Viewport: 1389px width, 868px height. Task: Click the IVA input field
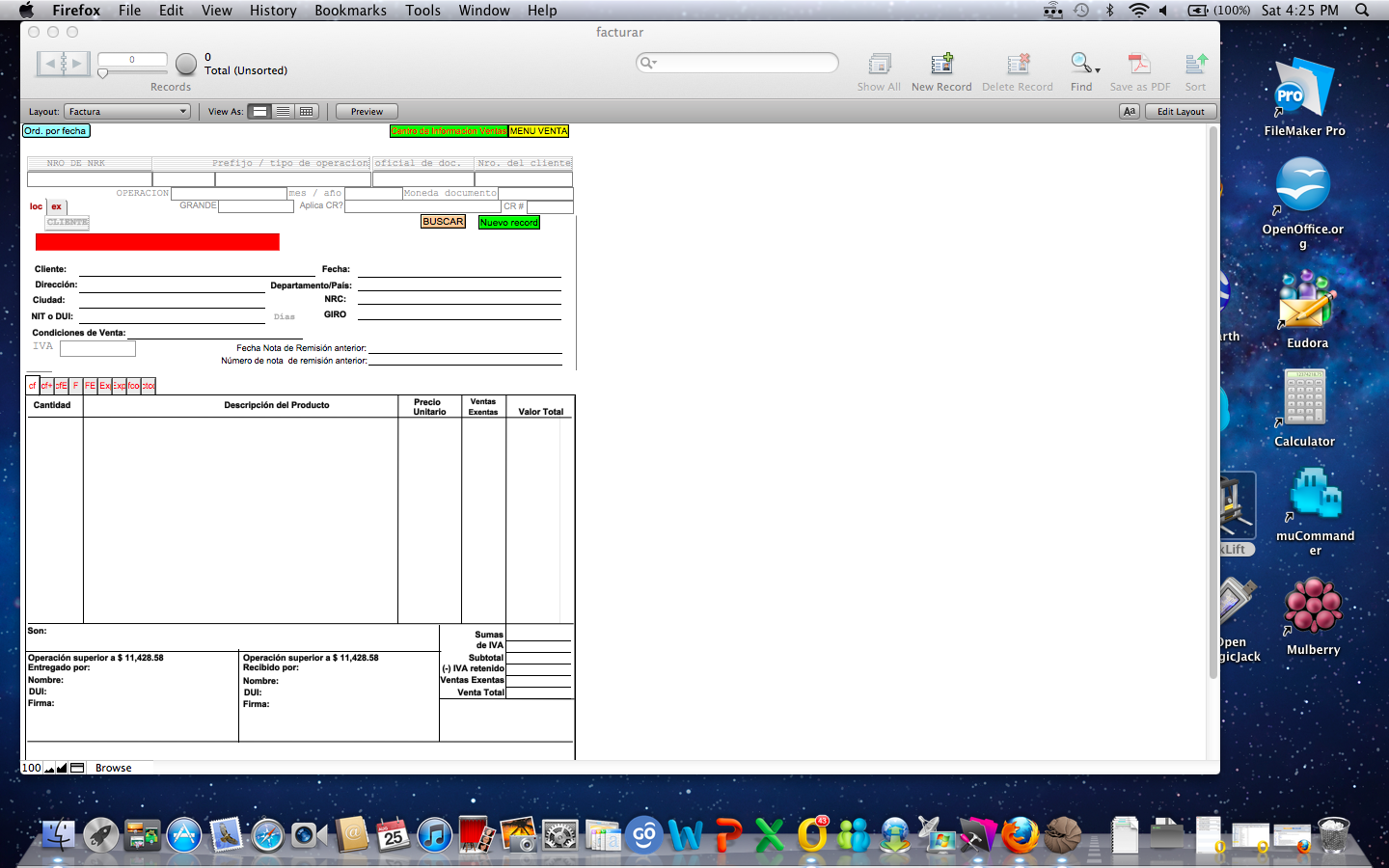(x=97, y=348)
